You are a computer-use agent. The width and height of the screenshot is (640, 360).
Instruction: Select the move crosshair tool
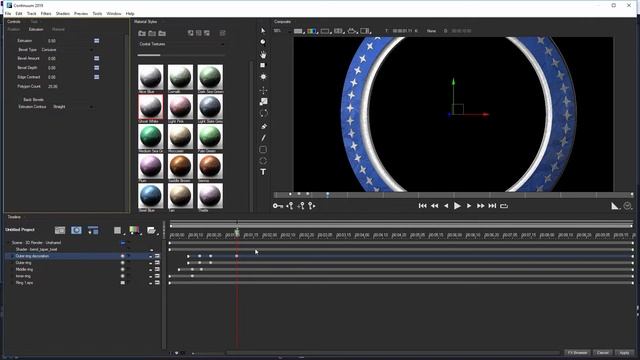click(263, 90)
